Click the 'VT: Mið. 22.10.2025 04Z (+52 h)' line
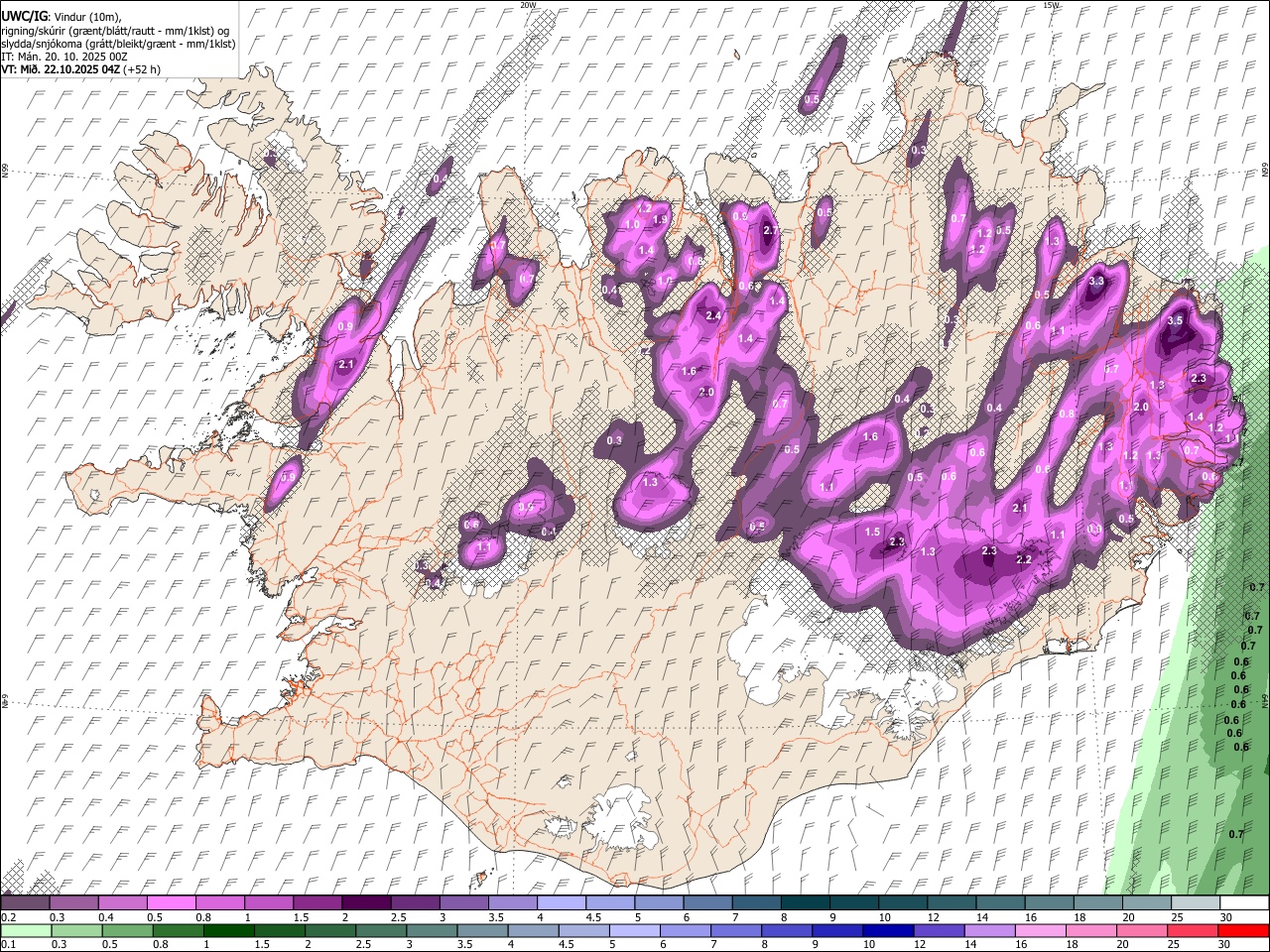This screenshot has width=1270, height=952. 81,69
